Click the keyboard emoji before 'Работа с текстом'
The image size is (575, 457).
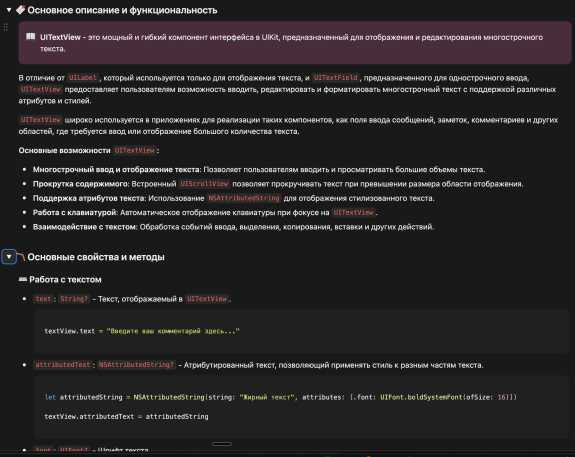coord(23,279)
